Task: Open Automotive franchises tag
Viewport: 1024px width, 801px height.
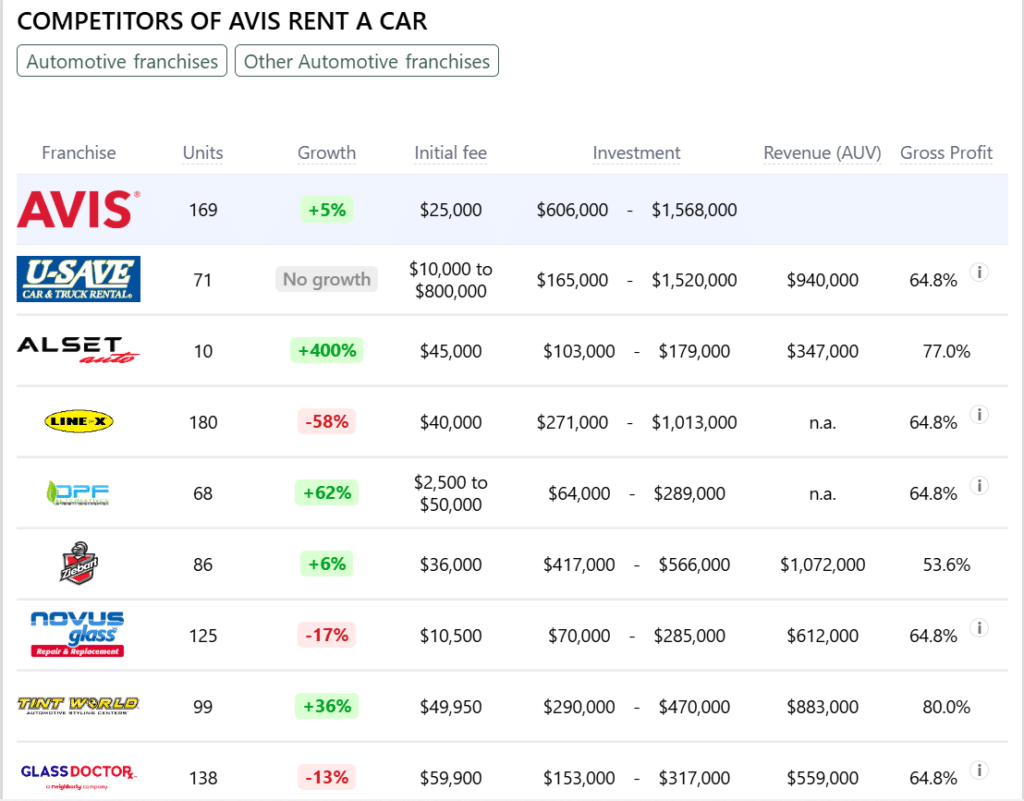Action: coord(122,61)
